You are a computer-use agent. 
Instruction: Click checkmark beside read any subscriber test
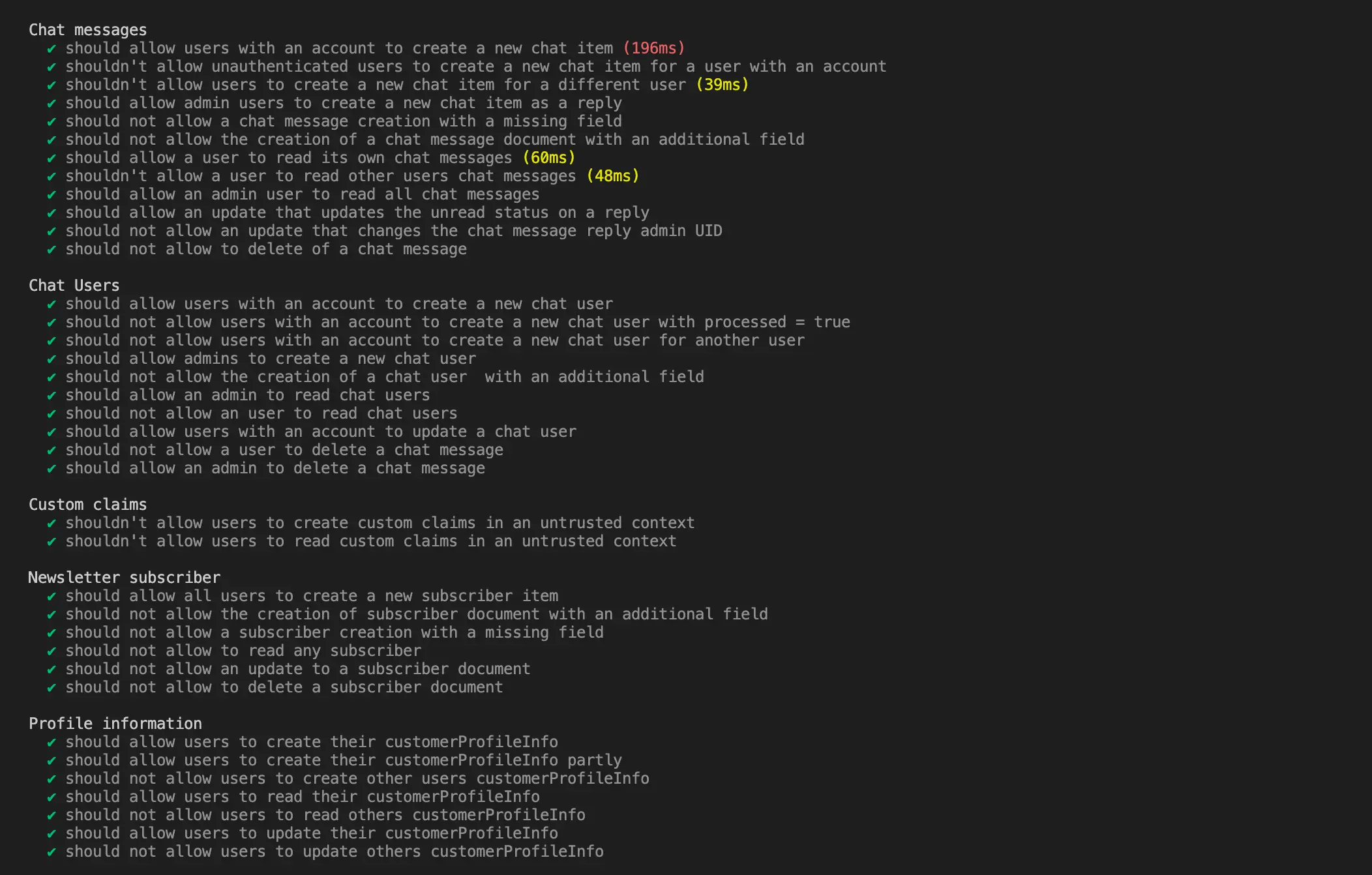pos(52,651)
